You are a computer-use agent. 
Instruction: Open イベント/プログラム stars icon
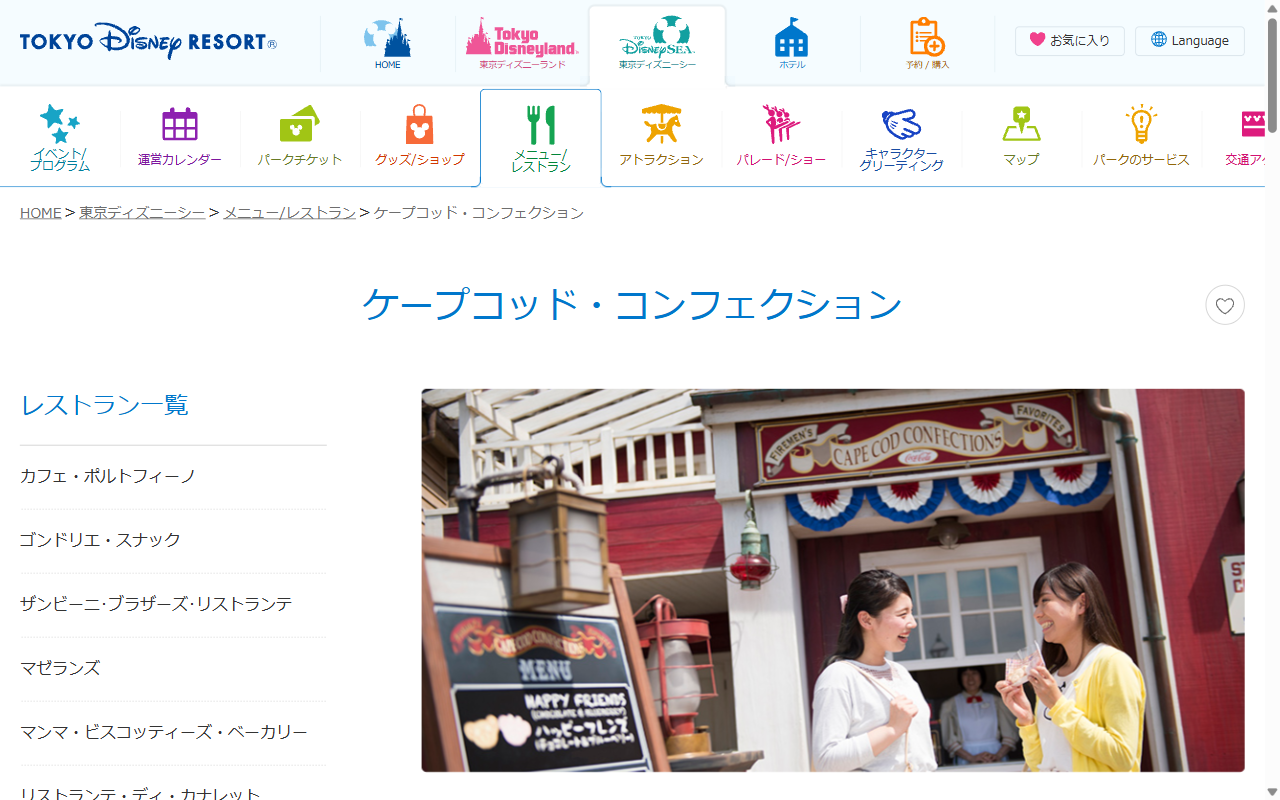tap(60, 138)
